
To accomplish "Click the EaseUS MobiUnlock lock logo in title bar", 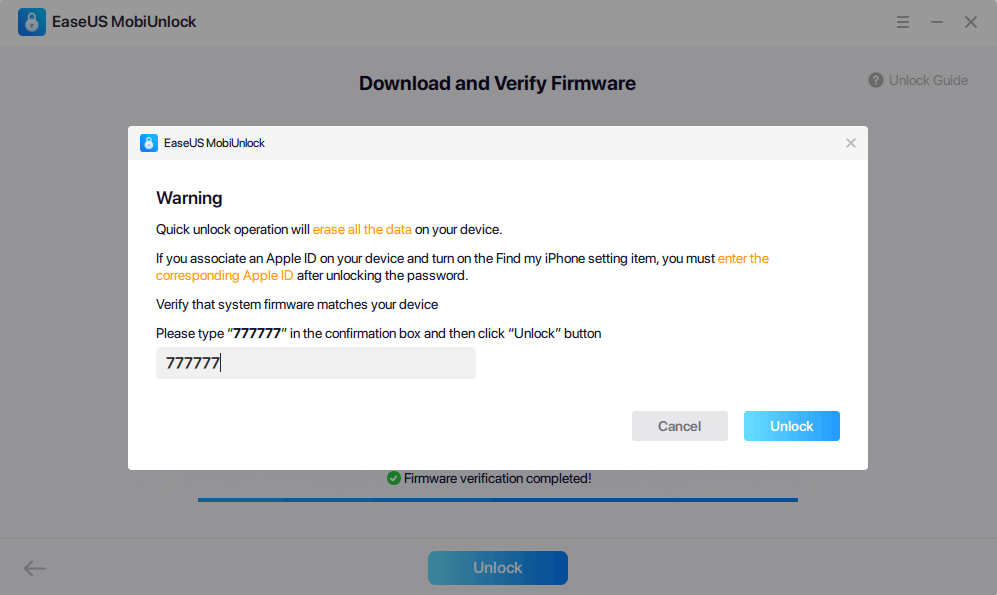I will 32,22.
